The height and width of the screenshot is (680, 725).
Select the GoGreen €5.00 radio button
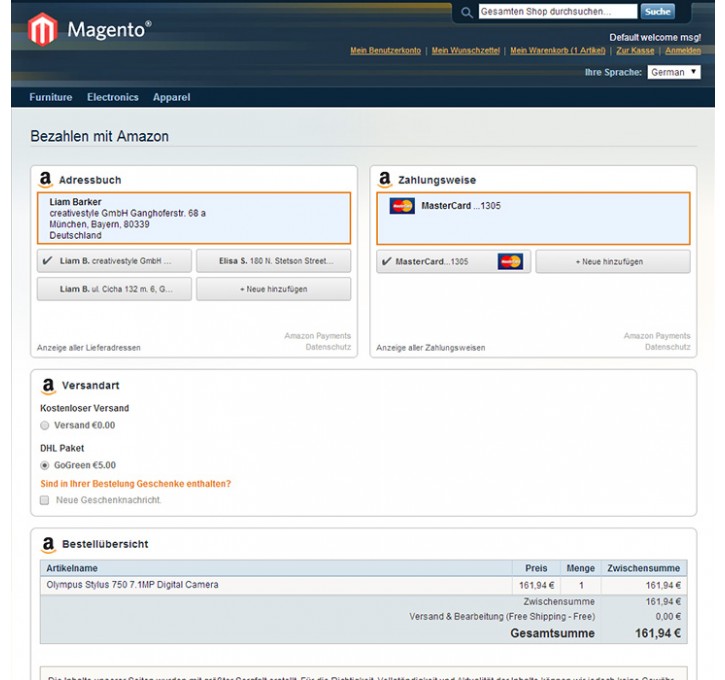(x=44, y=466)
